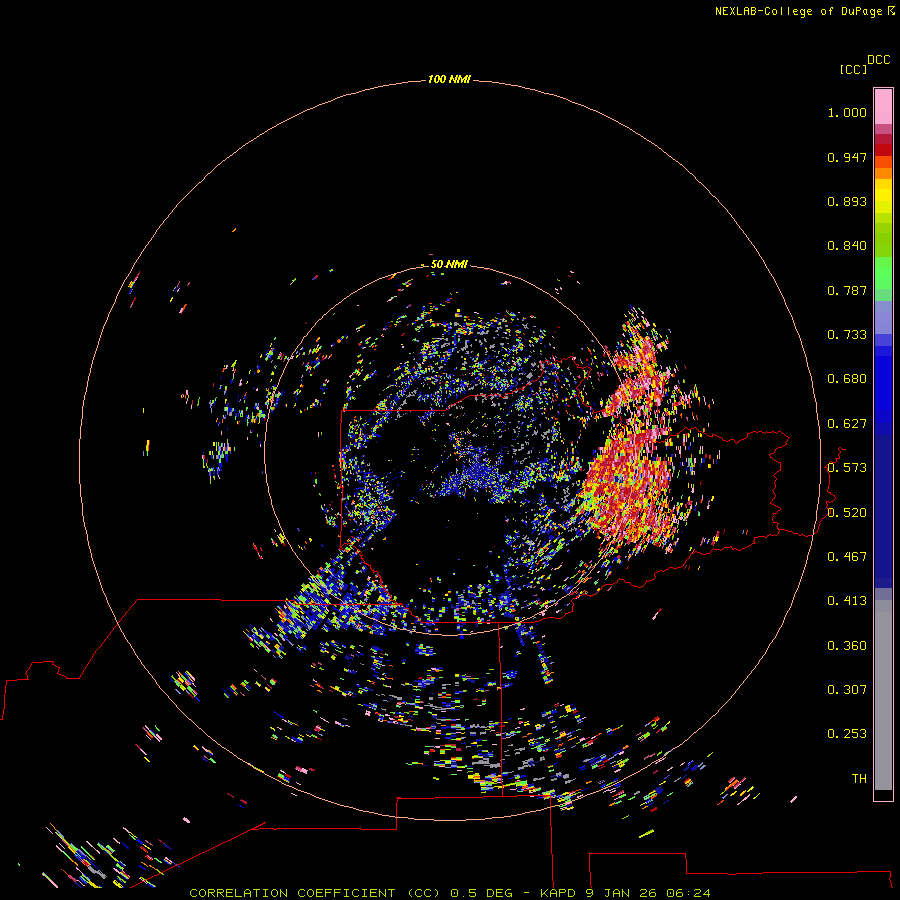Click the 06:24 timestamp in the caption
900x900 pixels.
[688, 893]
